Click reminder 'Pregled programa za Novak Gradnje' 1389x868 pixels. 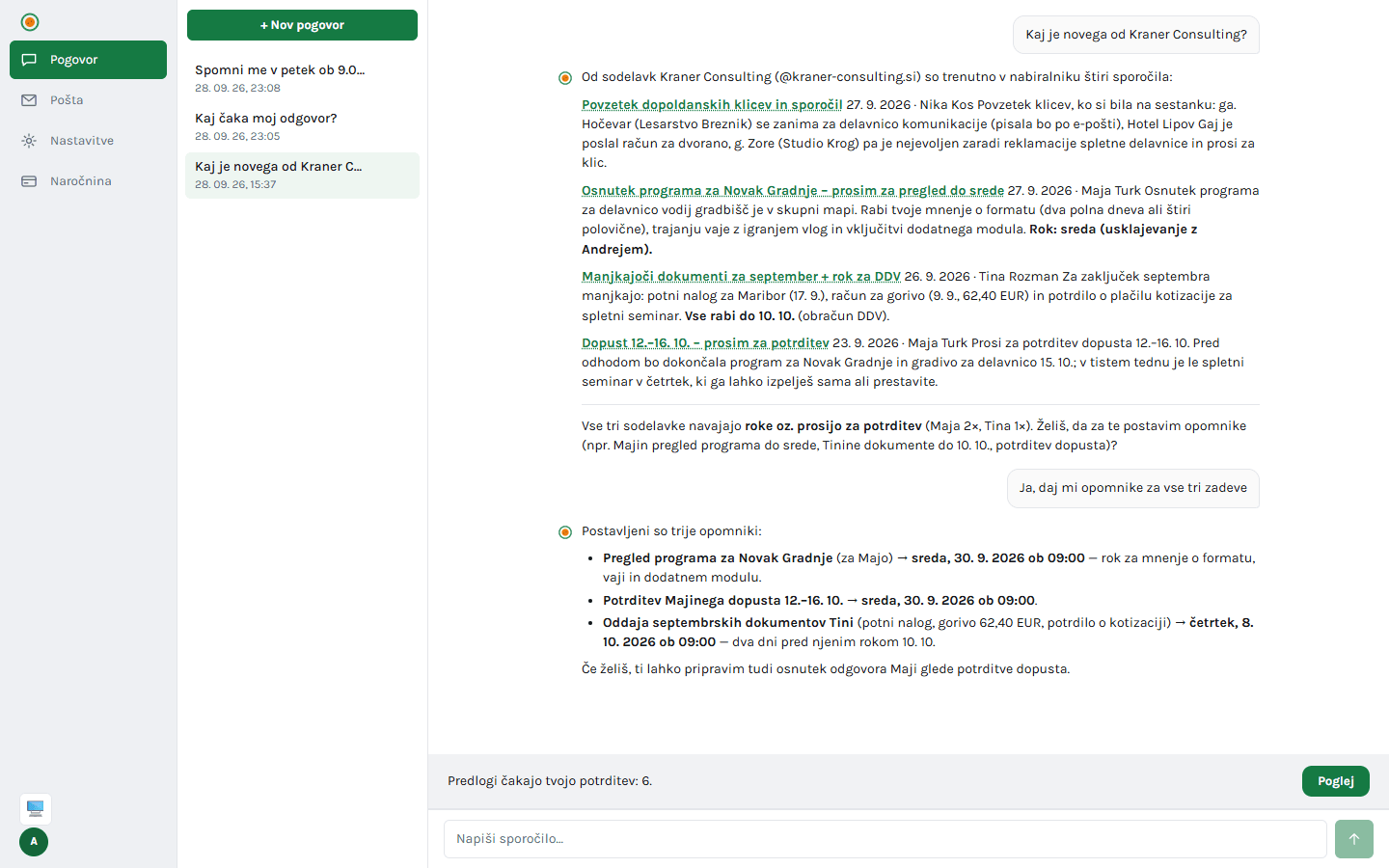718,558
